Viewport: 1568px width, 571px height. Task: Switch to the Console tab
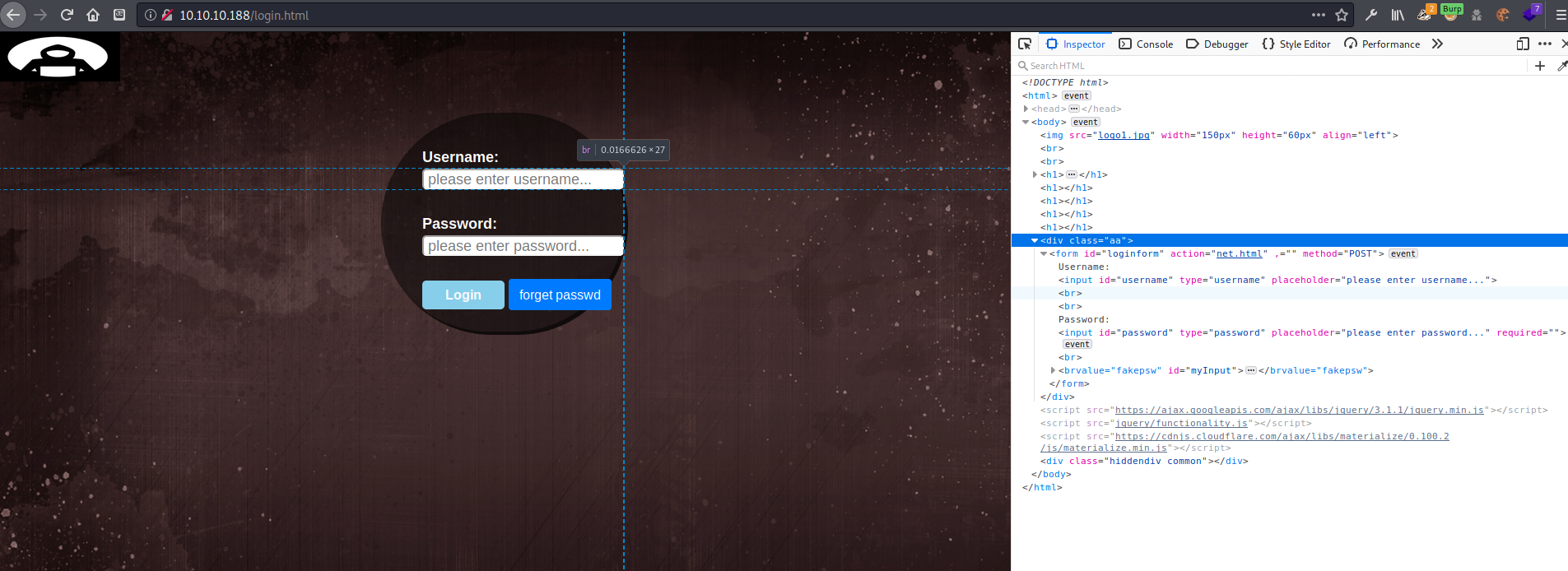[x=1146, y=44]
